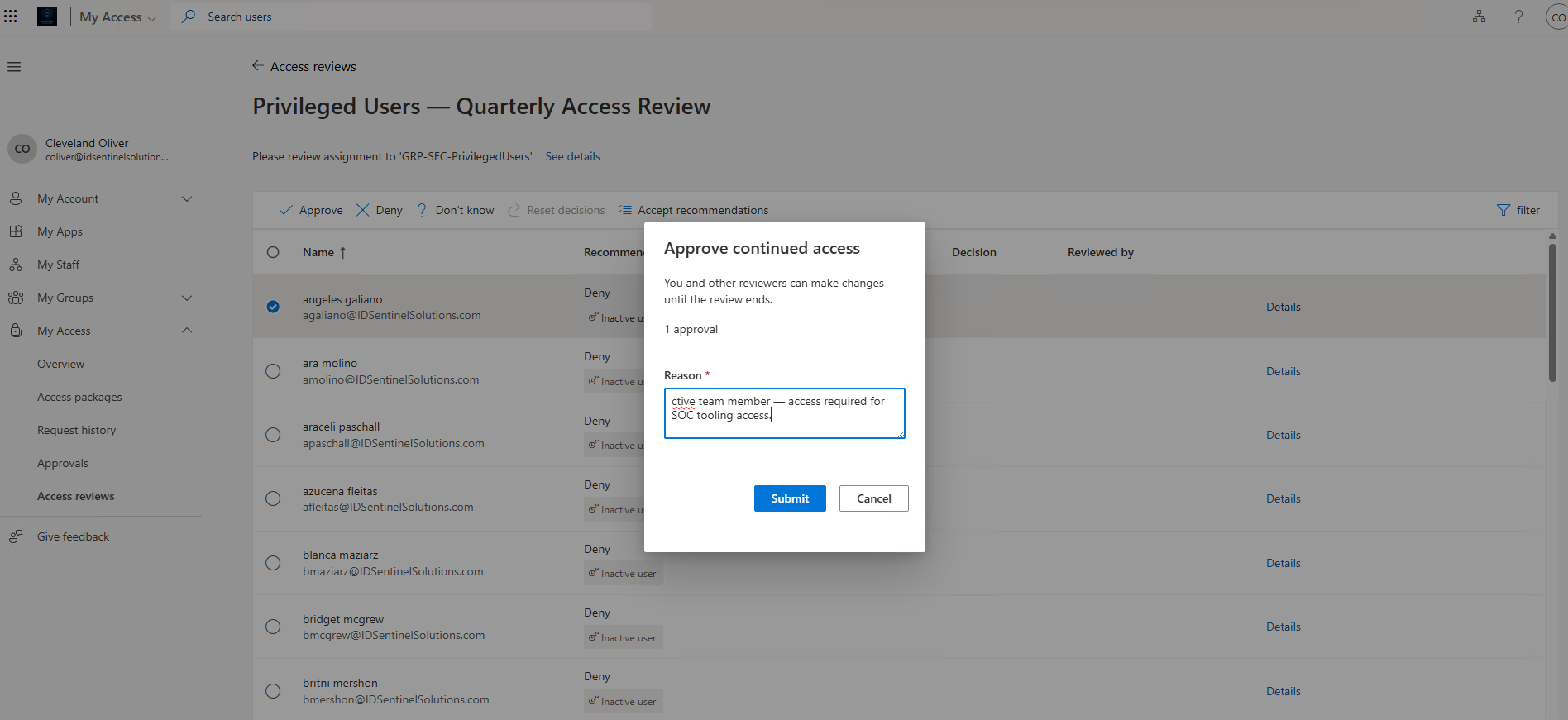This screenshot has width=1568, height=720.
Task: Open the app launcher grid icon
Action: [x=10, y=17]
